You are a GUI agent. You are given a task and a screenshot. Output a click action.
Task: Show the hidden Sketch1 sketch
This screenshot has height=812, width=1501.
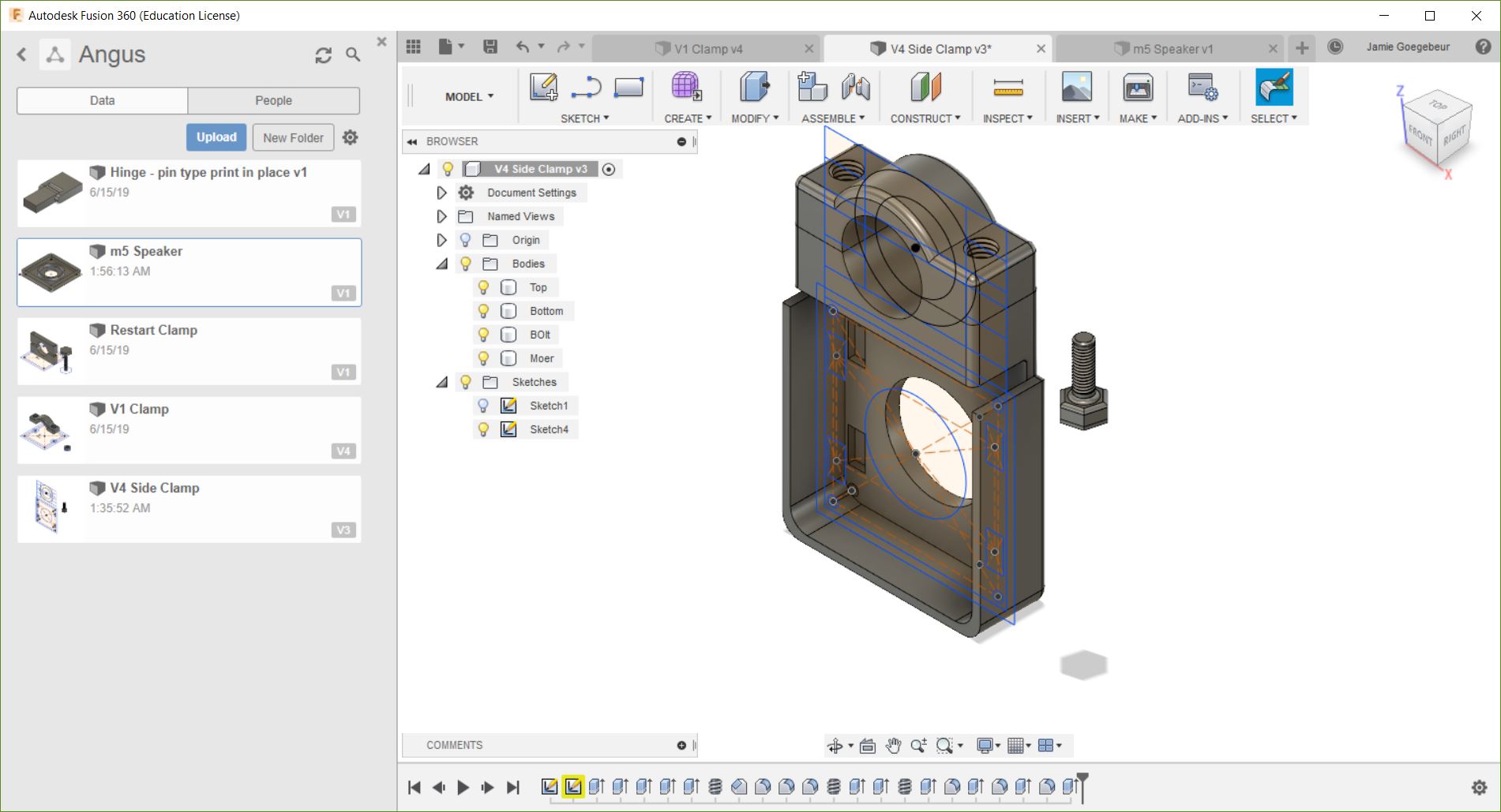tap(483, 406)
